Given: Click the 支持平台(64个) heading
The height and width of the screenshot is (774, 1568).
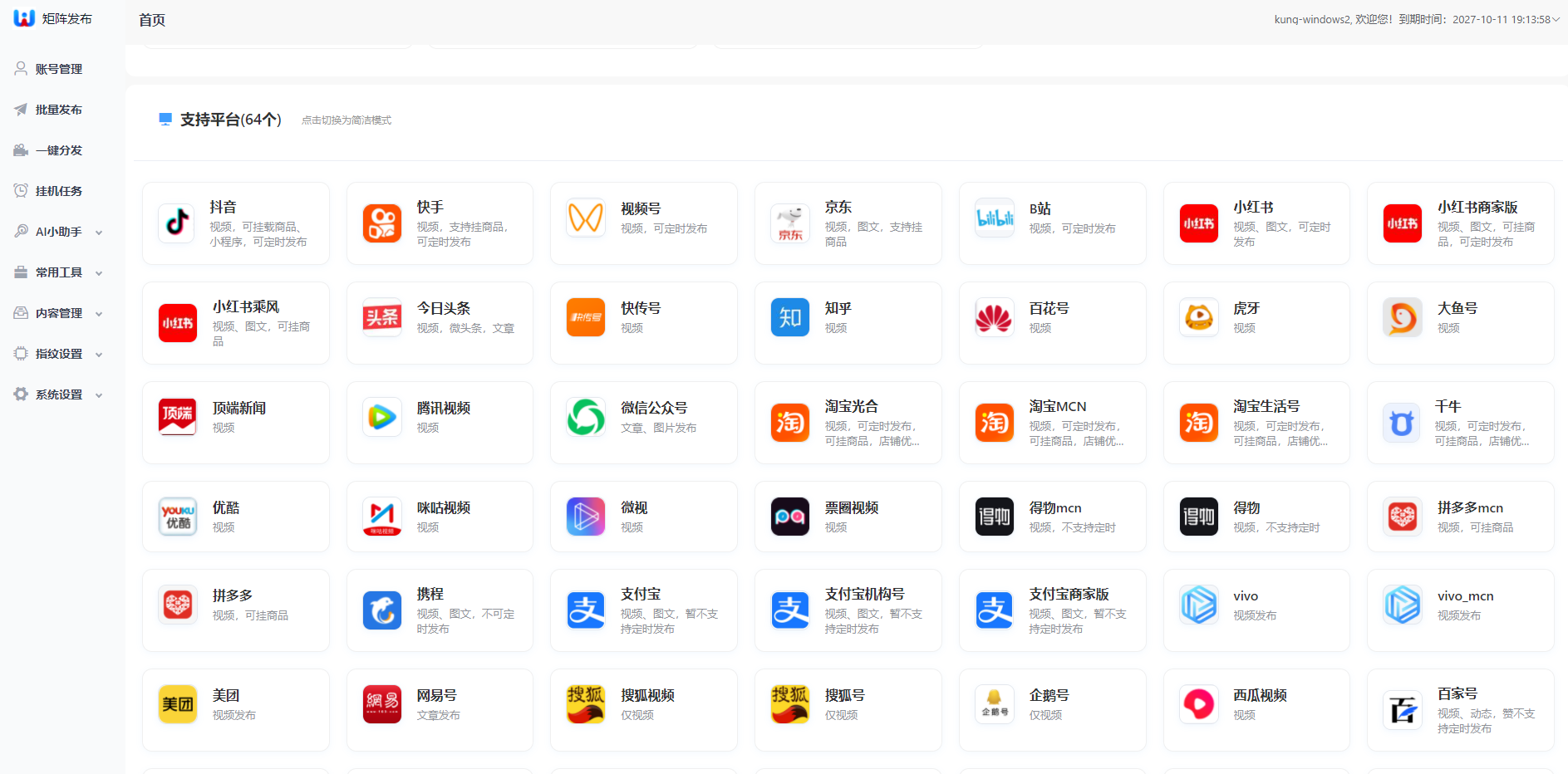Looking at the screenshot, I should click(x=231, y=120).
